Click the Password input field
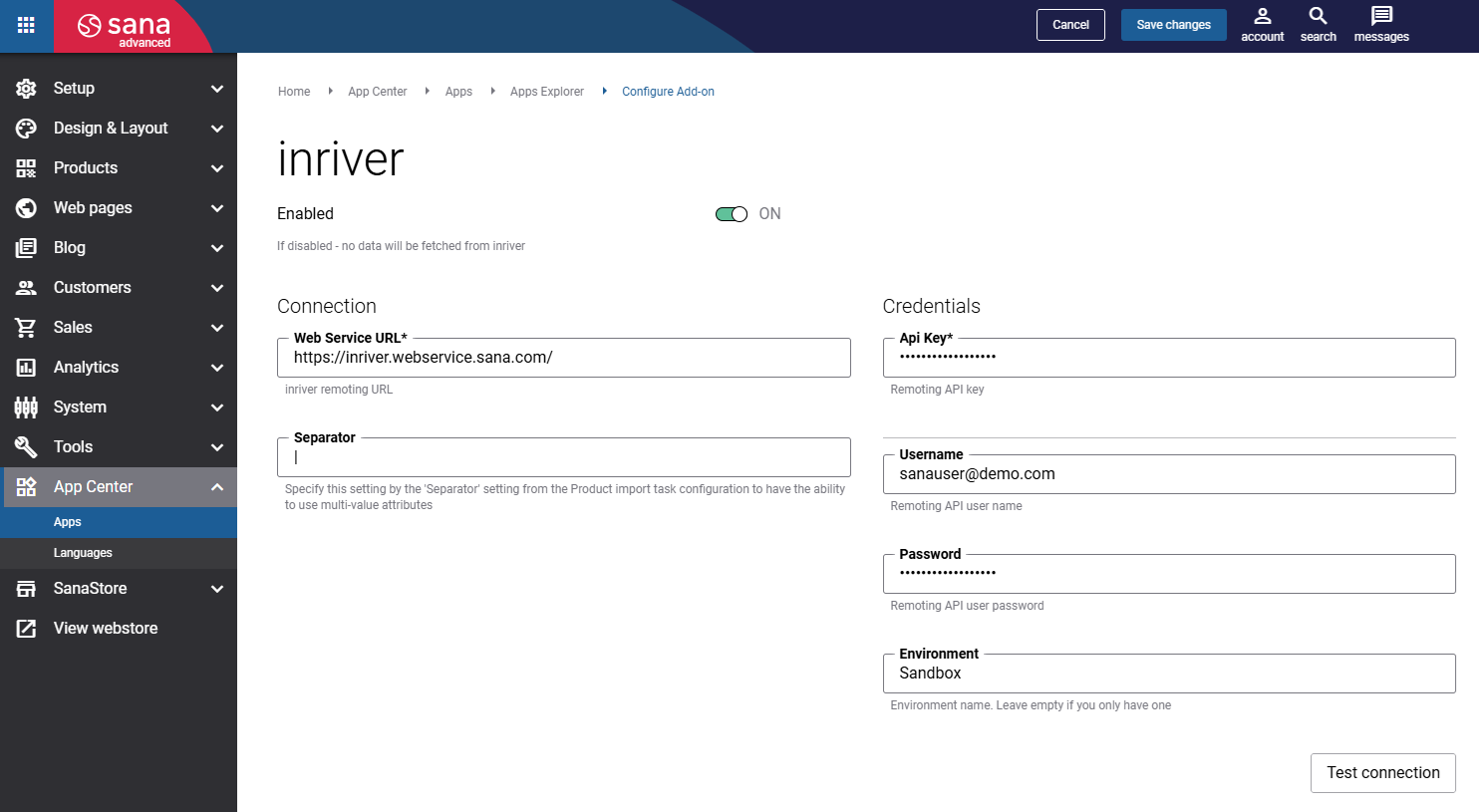The width and height of the screenshot is (1479, 812). coord(1169,574)
